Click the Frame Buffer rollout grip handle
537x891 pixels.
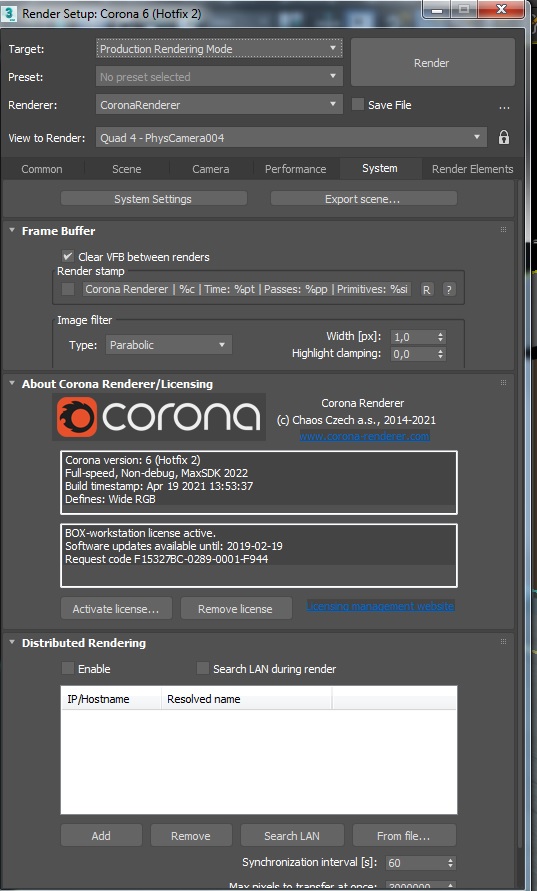(x=503, y=230)
